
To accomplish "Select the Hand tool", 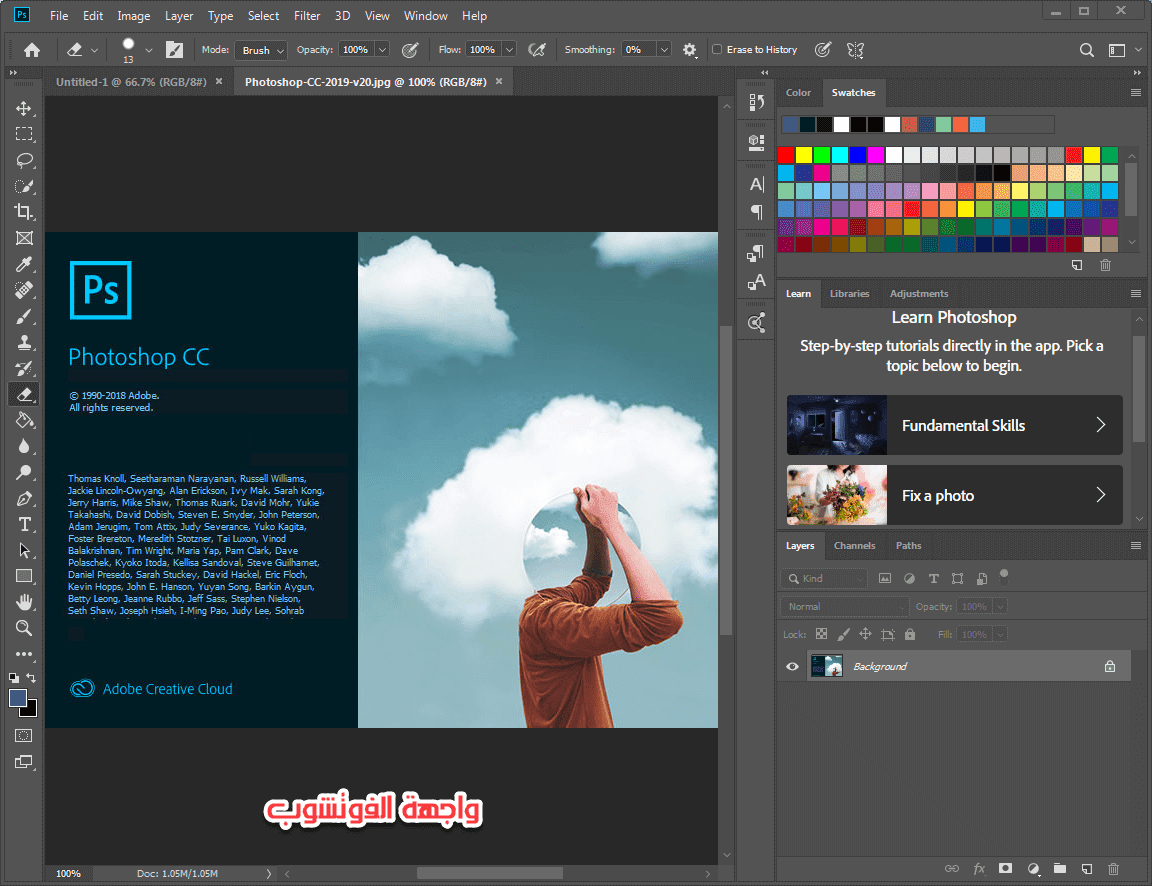I will point(24,602).
